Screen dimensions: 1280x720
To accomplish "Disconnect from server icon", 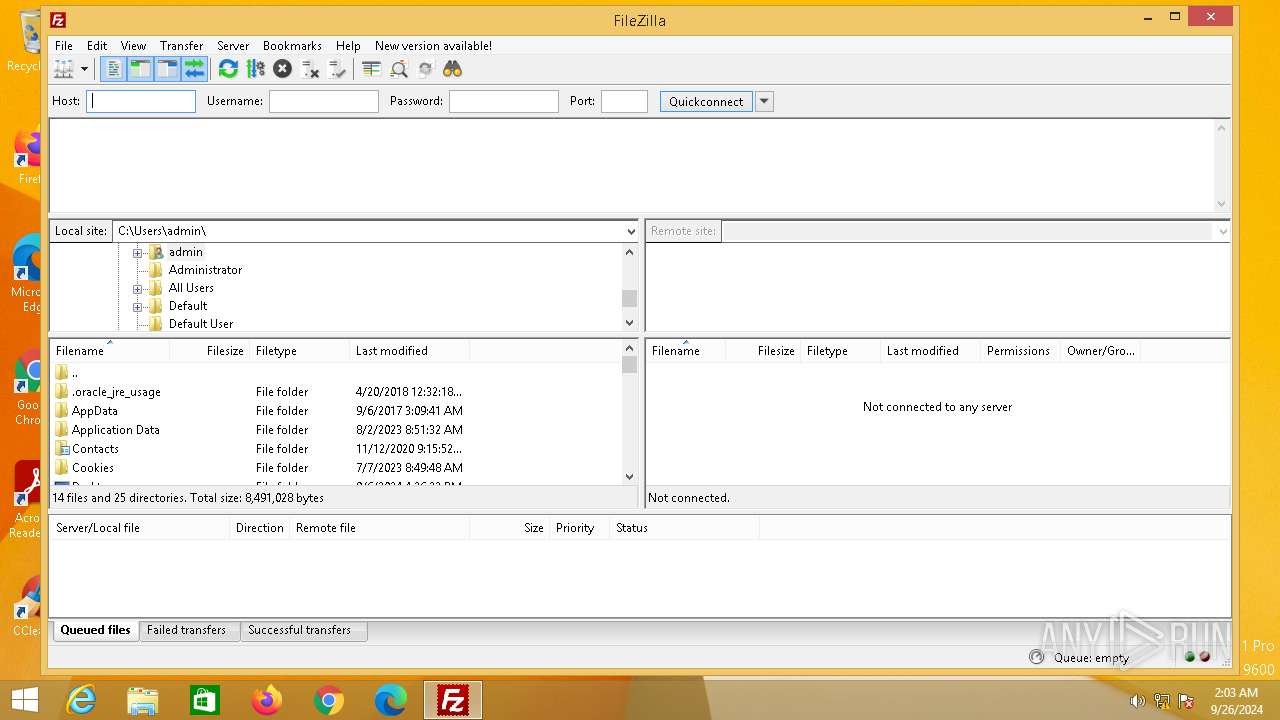I will pyautogui.click(x=310, y=69).
